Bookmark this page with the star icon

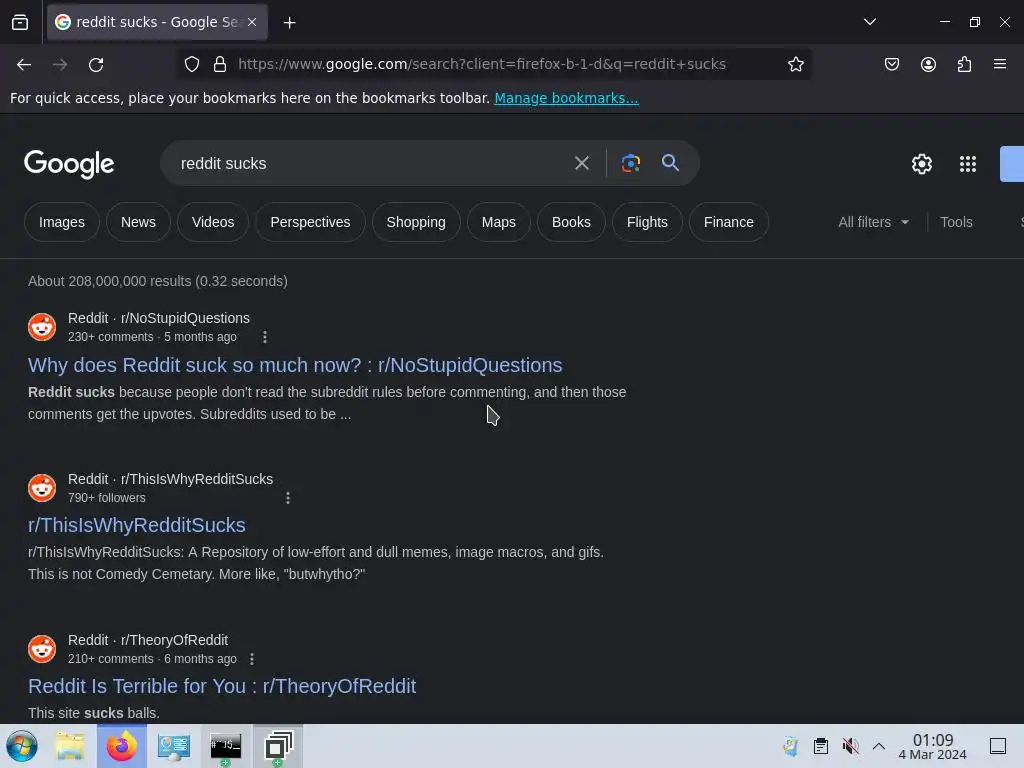pos(795,64)
